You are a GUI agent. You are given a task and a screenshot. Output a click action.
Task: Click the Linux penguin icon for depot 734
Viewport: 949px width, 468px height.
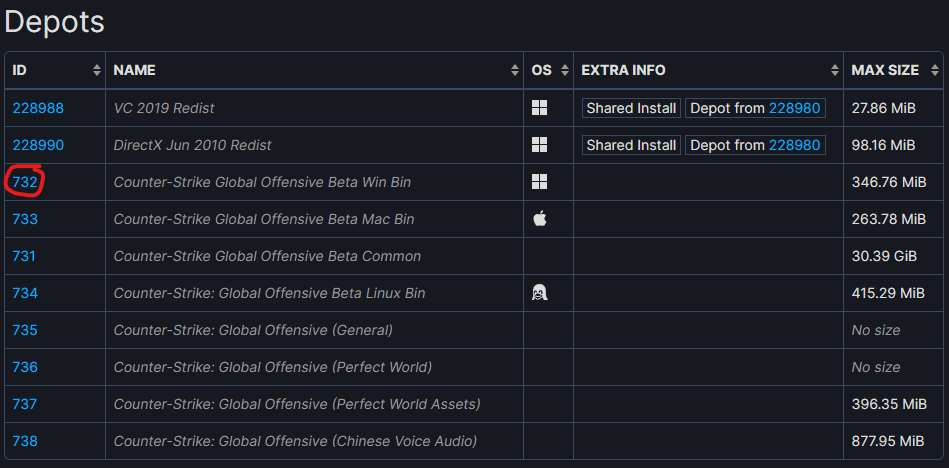[x=539, y=293]
